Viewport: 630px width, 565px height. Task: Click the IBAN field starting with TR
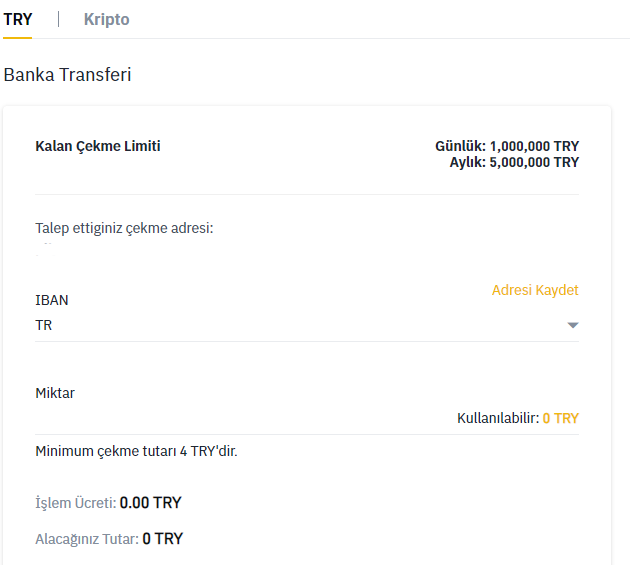tap(290, 325)
